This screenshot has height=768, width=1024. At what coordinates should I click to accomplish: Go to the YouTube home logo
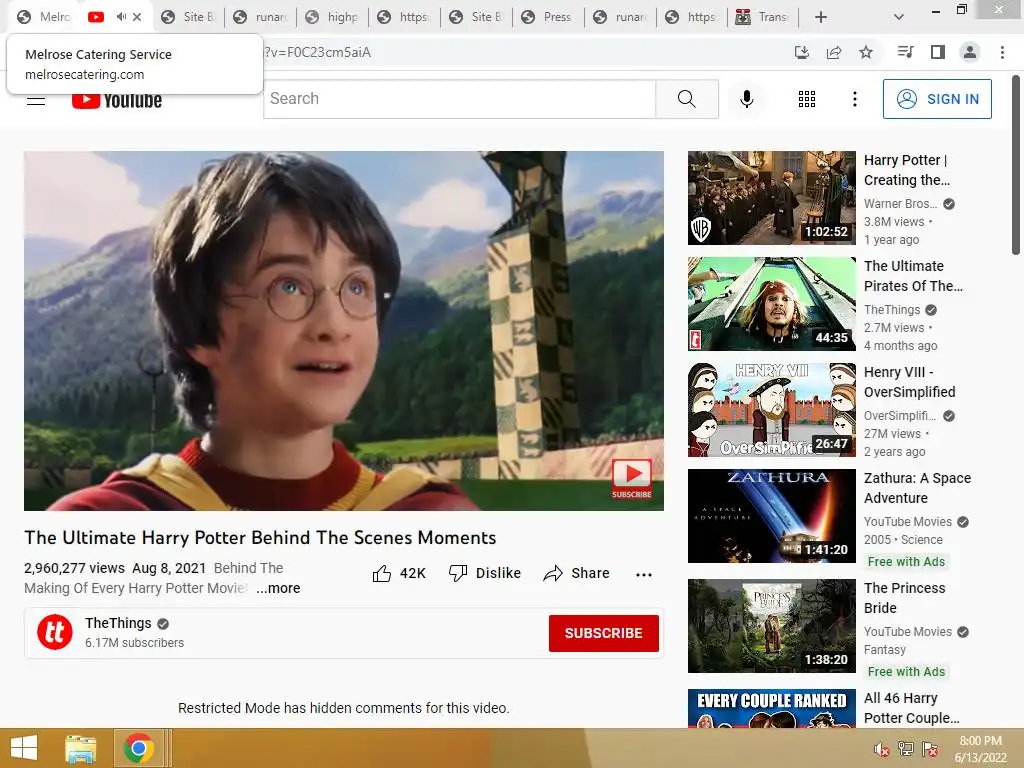(x=117, y=100)
